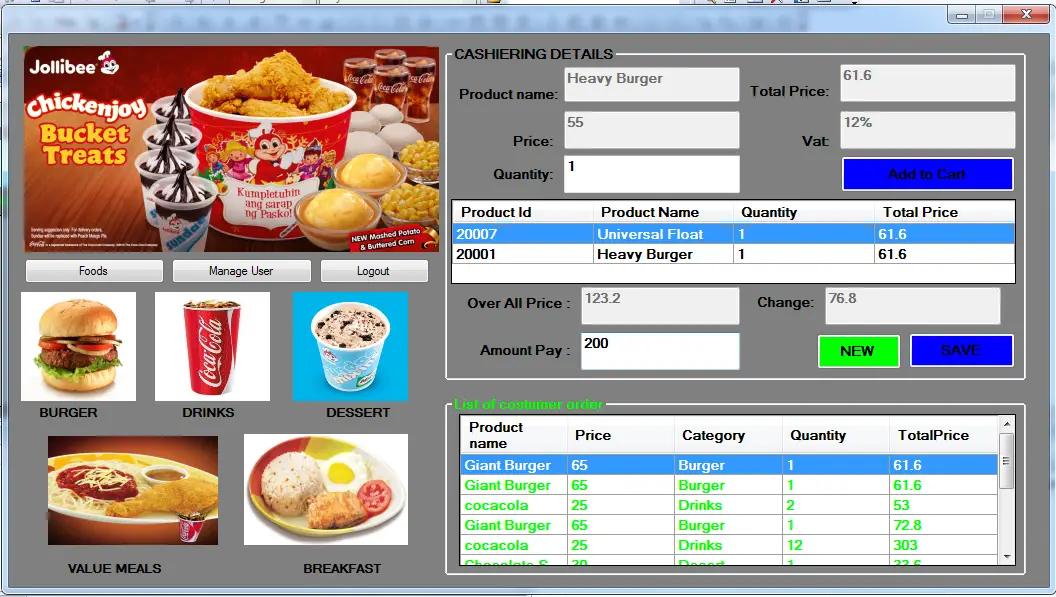Screen dimensions: 1056x597
Task: Click the blue SAVE button
Action: (x=961, y=350)
